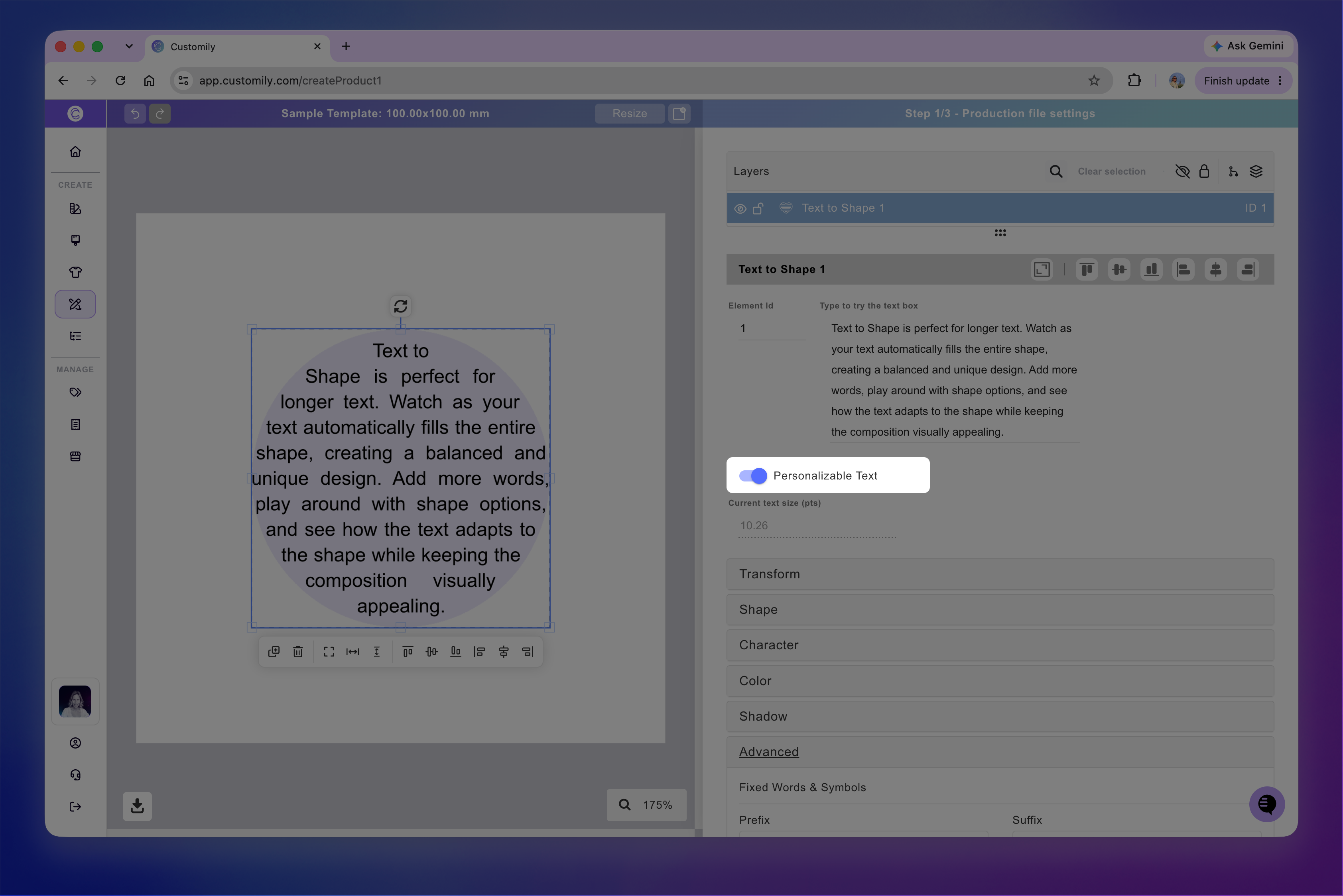1343x896 pixels.
Task: Open the store icon under MANAGE
Action: tap(75, 457)
